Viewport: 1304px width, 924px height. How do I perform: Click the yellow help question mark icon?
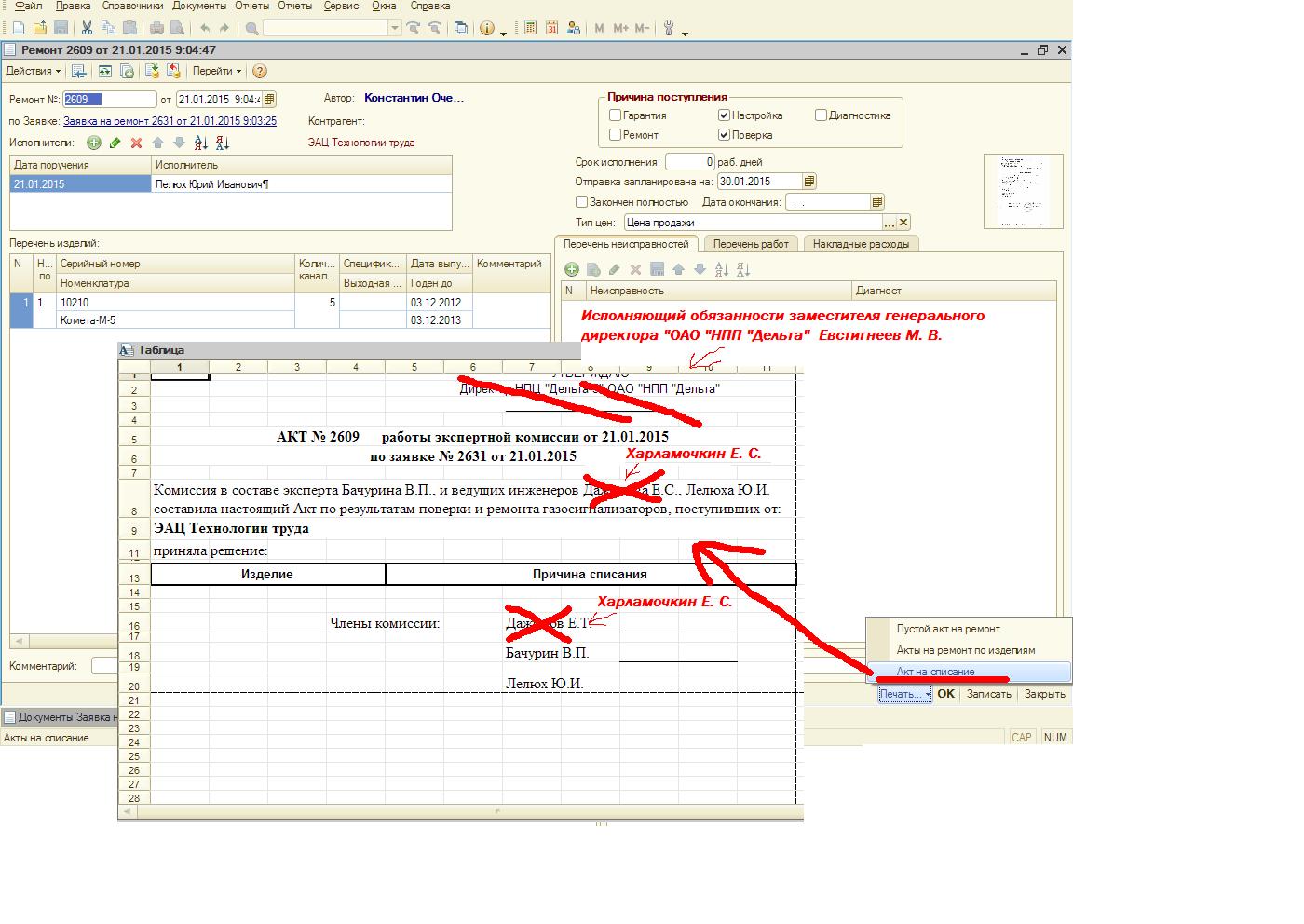tap(260, 71)
